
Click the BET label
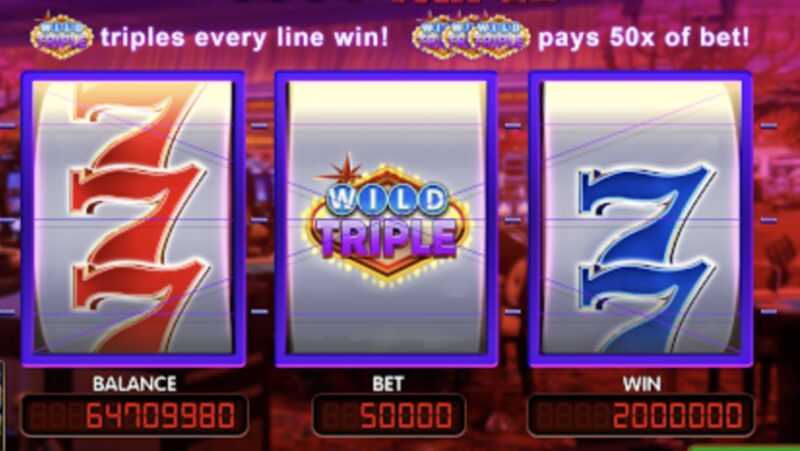(388, 384)
